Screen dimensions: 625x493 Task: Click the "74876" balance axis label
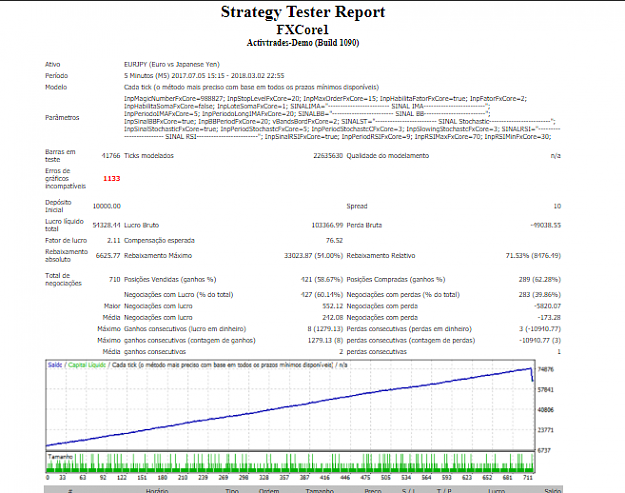[546, 369]
